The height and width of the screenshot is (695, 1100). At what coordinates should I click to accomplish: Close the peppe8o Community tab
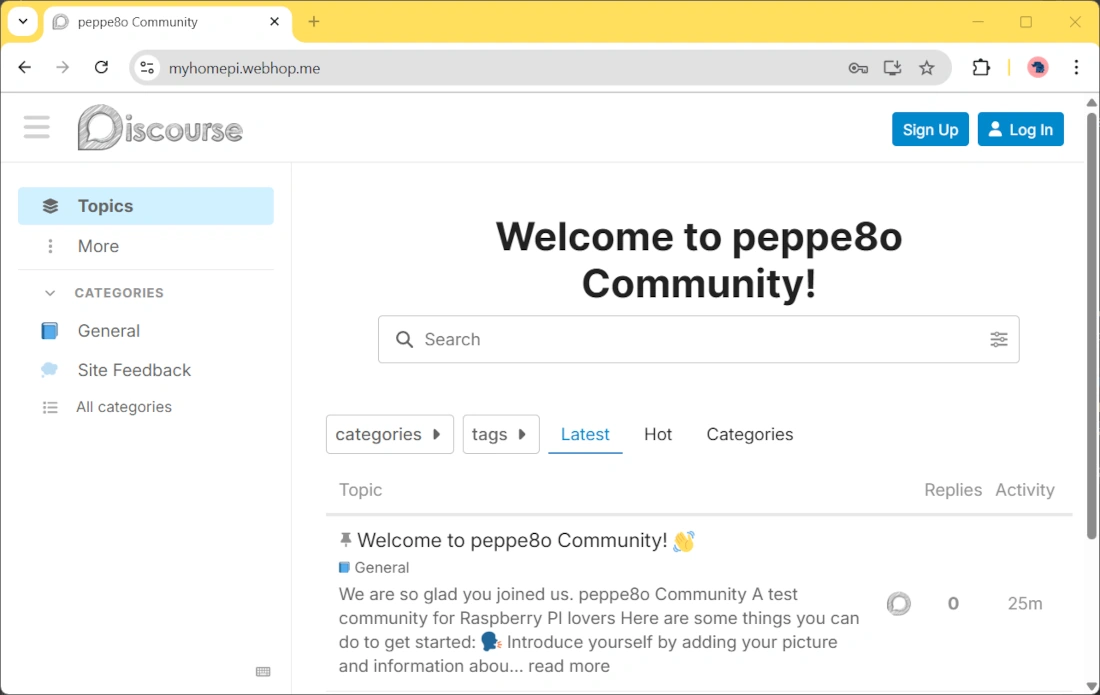274,22
